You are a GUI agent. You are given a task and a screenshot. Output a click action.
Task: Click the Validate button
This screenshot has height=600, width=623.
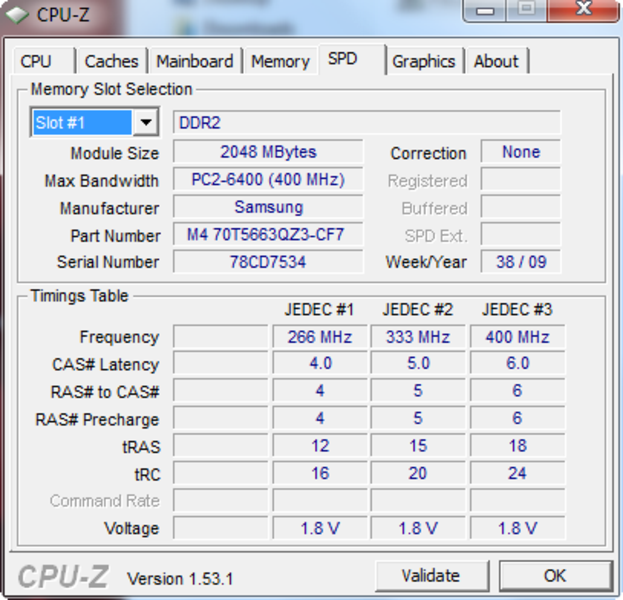tap(431, 575)
